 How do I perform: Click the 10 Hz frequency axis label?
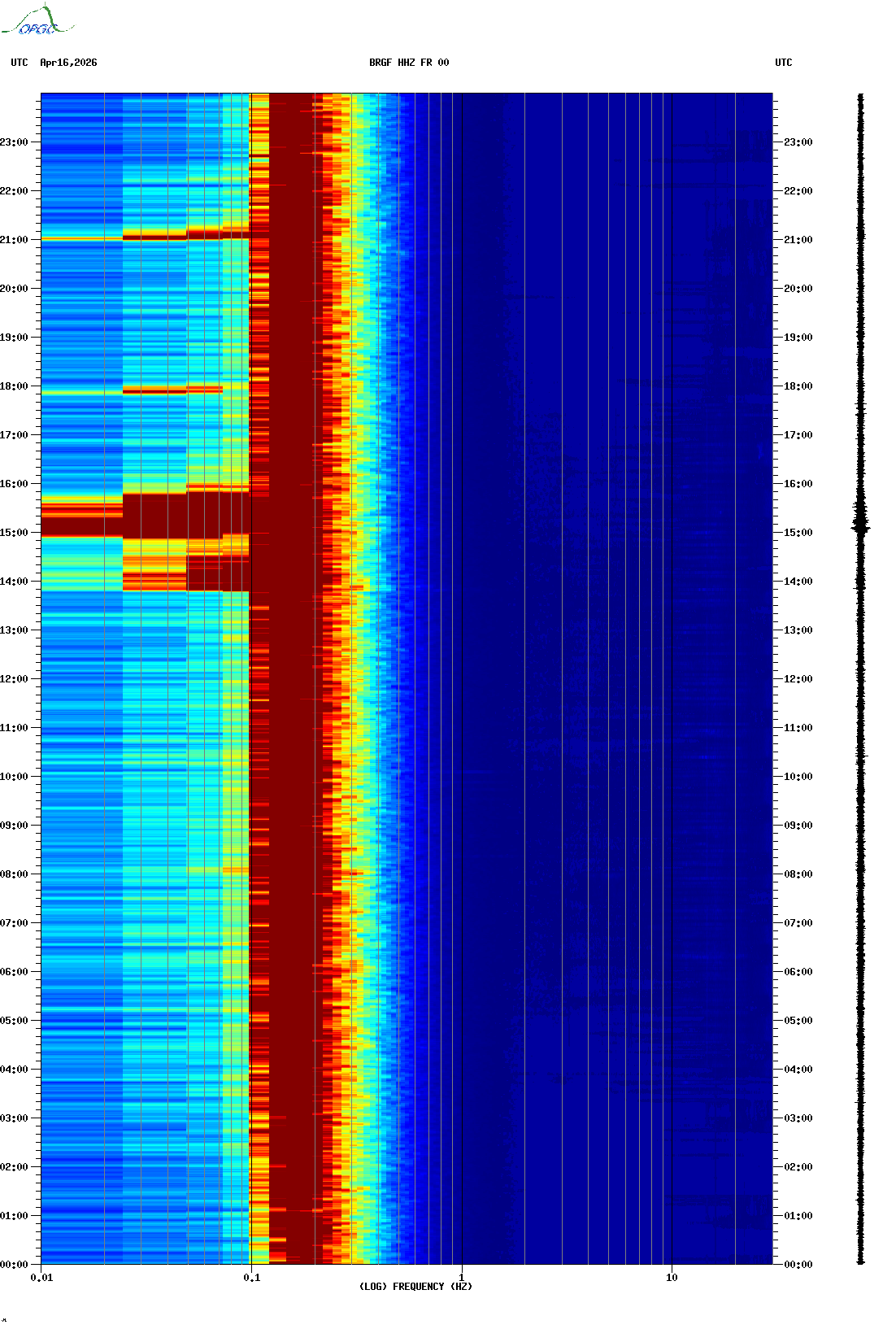672,1278
